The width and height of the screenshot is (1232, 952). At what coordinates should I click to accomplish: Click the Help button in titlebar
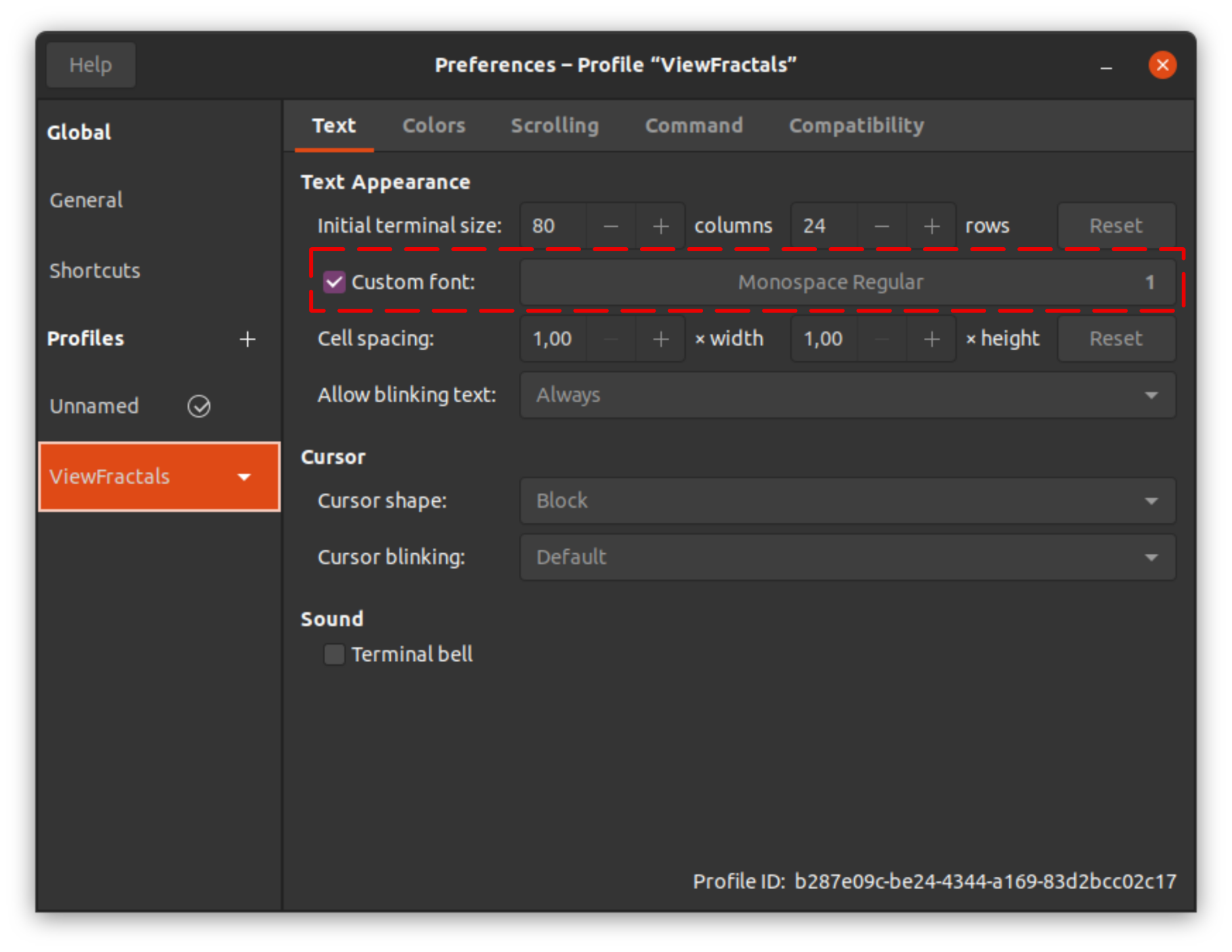(91, 65)
